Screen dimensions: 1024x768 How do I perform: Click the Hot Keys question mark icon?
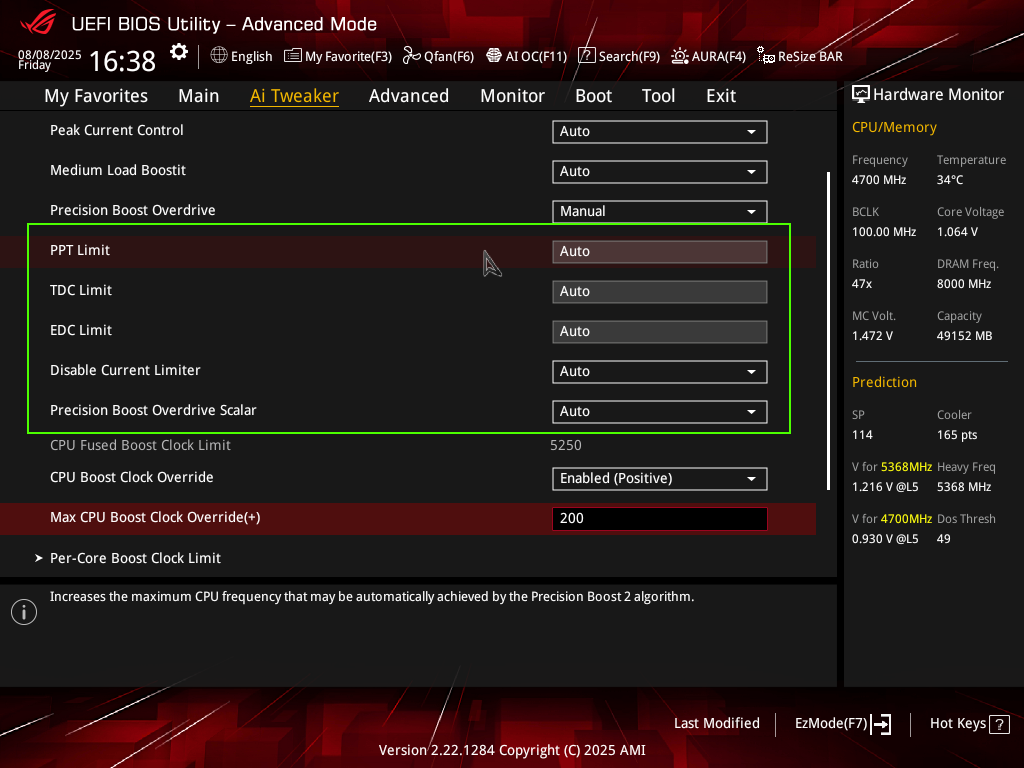(x=999, y=724)
